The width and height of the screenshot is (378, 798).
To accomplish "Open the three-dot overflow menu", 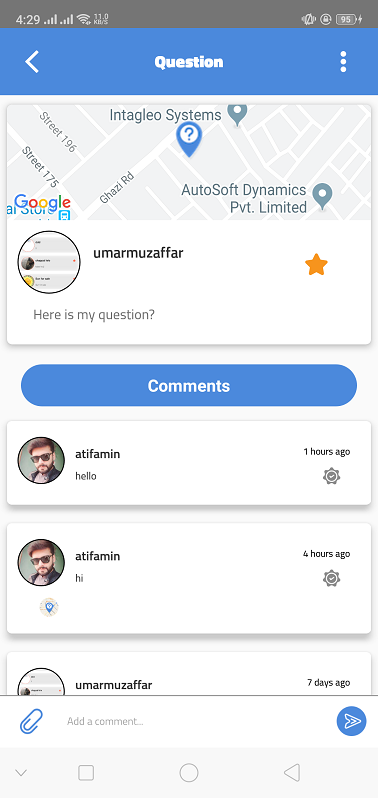I will [x=343, y=62].
